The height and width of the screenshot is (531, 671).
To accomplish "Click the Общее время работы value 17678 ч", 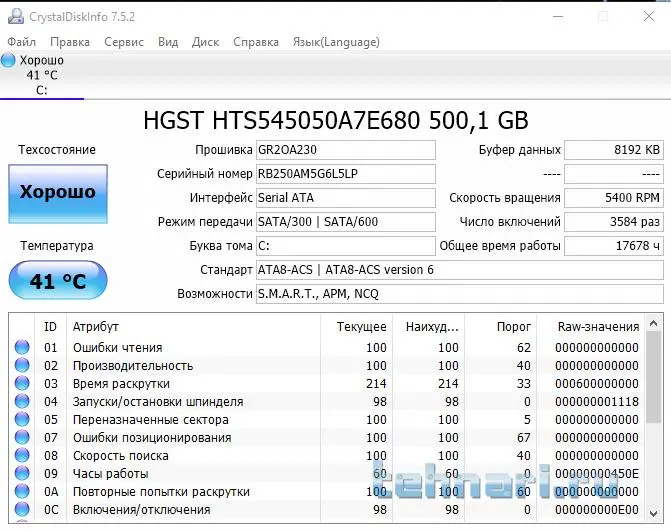I will [614, 246].
